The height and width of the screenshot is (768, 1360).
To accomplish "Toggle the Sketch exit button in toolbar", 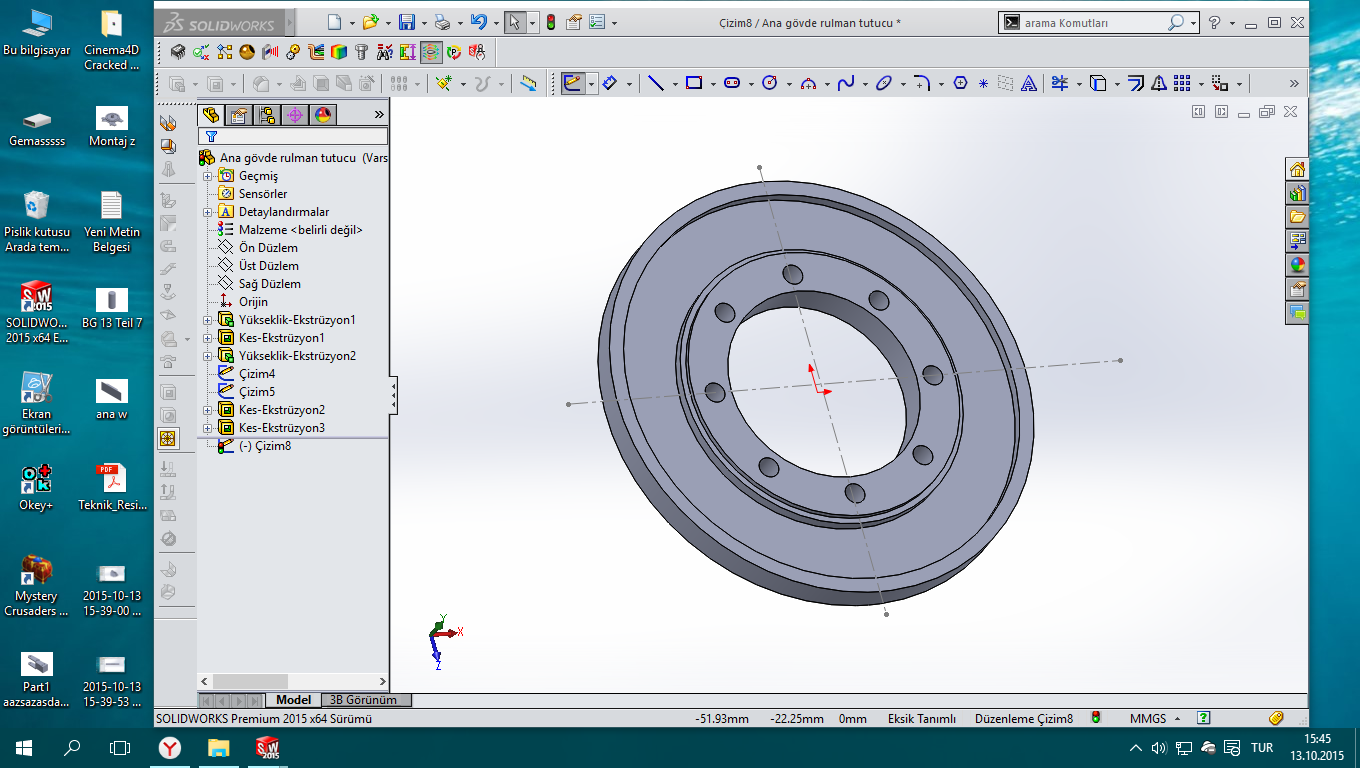I will click(x=572, y=84).
